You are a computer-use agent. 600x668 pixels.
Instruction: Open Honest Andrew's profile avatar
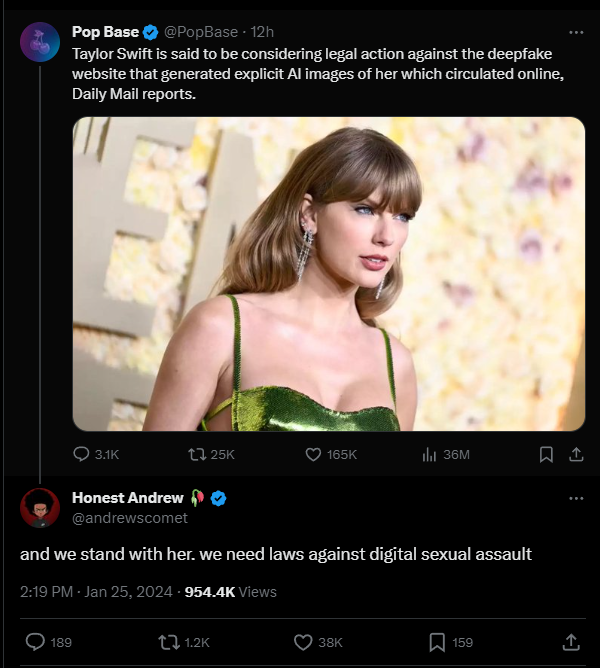(39, 507)
